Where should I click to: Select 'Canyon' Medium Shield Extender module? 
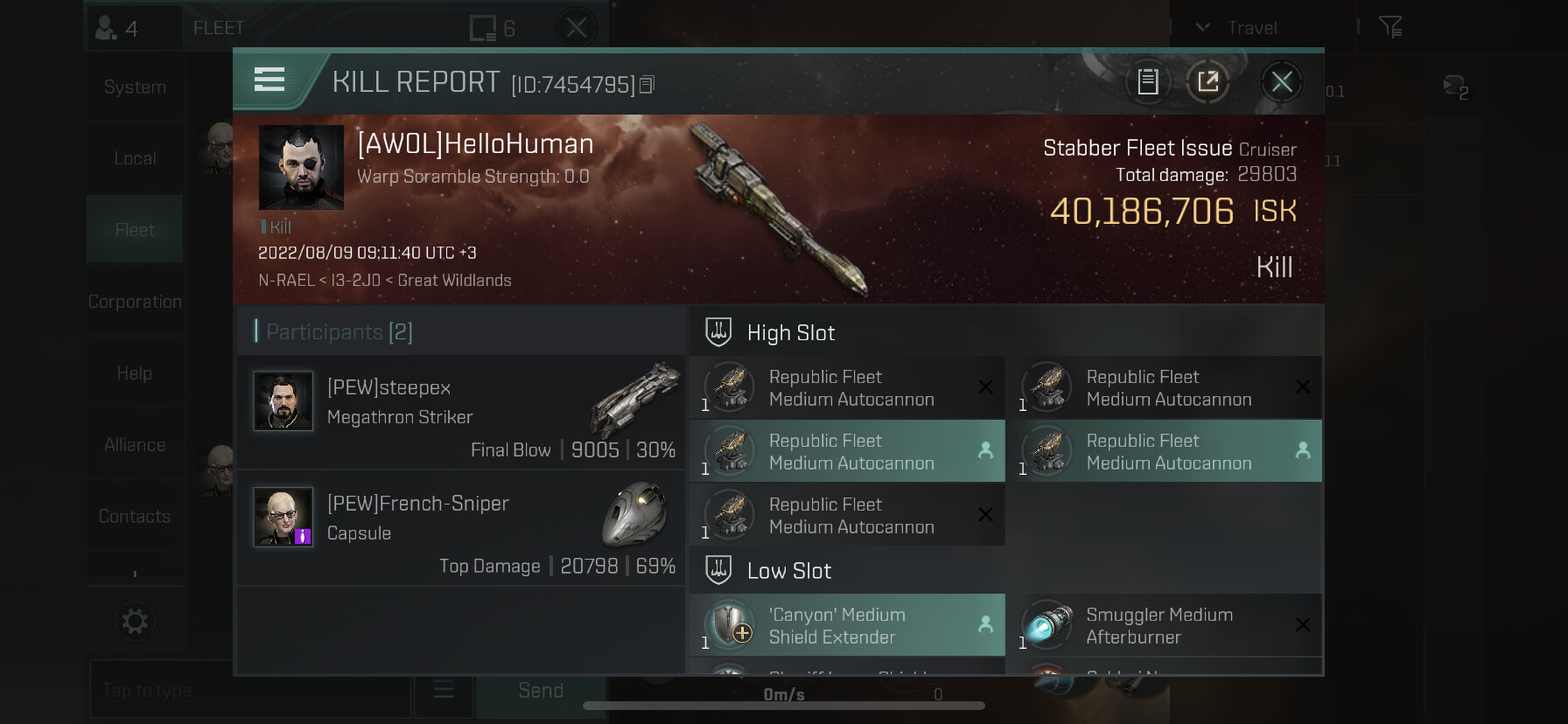point(847,625)
